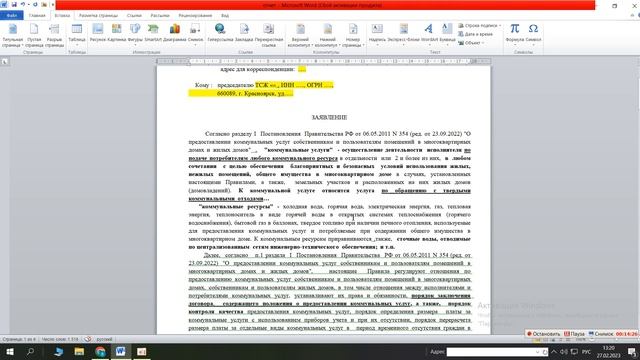Insert a cross-reference (Перекрестная ссылка)
Viewport: 640px width, 360px height.
tap(269, 35)
